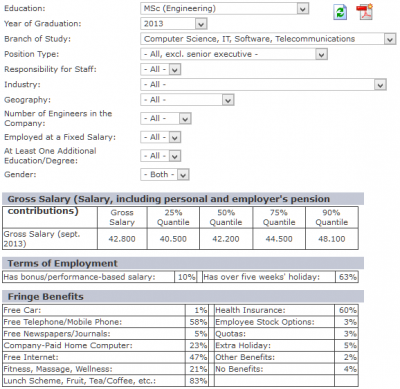Click the 'Employee Stock Options:' label
This screenshot has width=400, height=389.
click(265, 322)
